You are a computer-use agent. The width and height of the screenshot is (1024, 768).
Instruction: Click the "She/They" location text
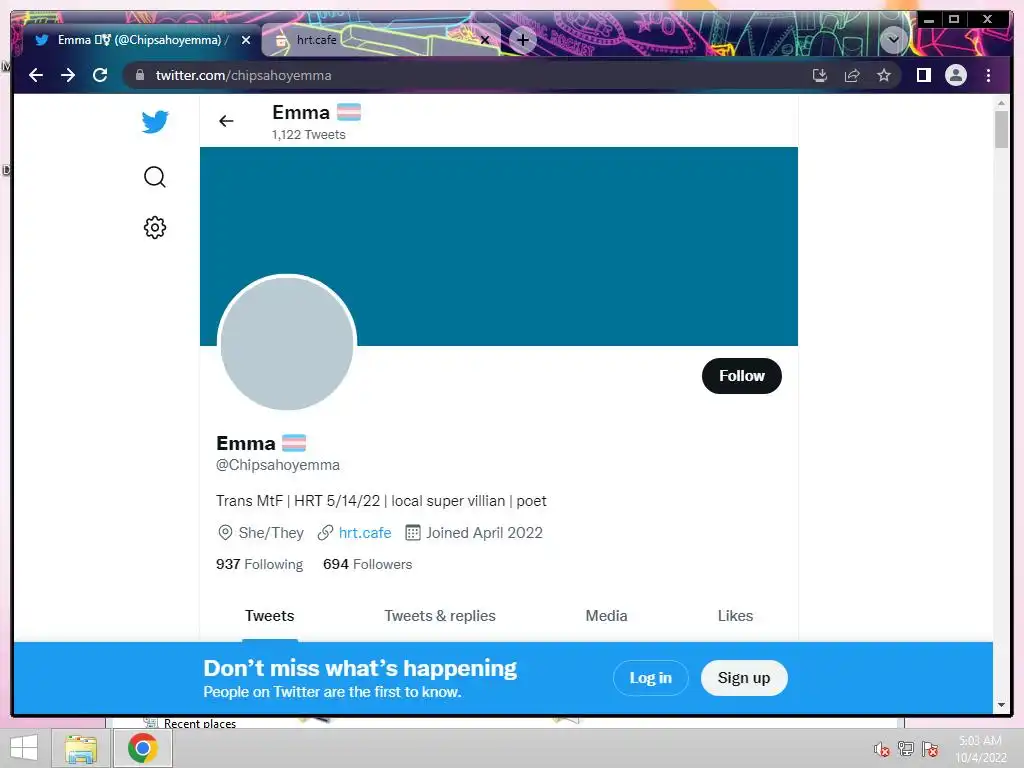271,533
